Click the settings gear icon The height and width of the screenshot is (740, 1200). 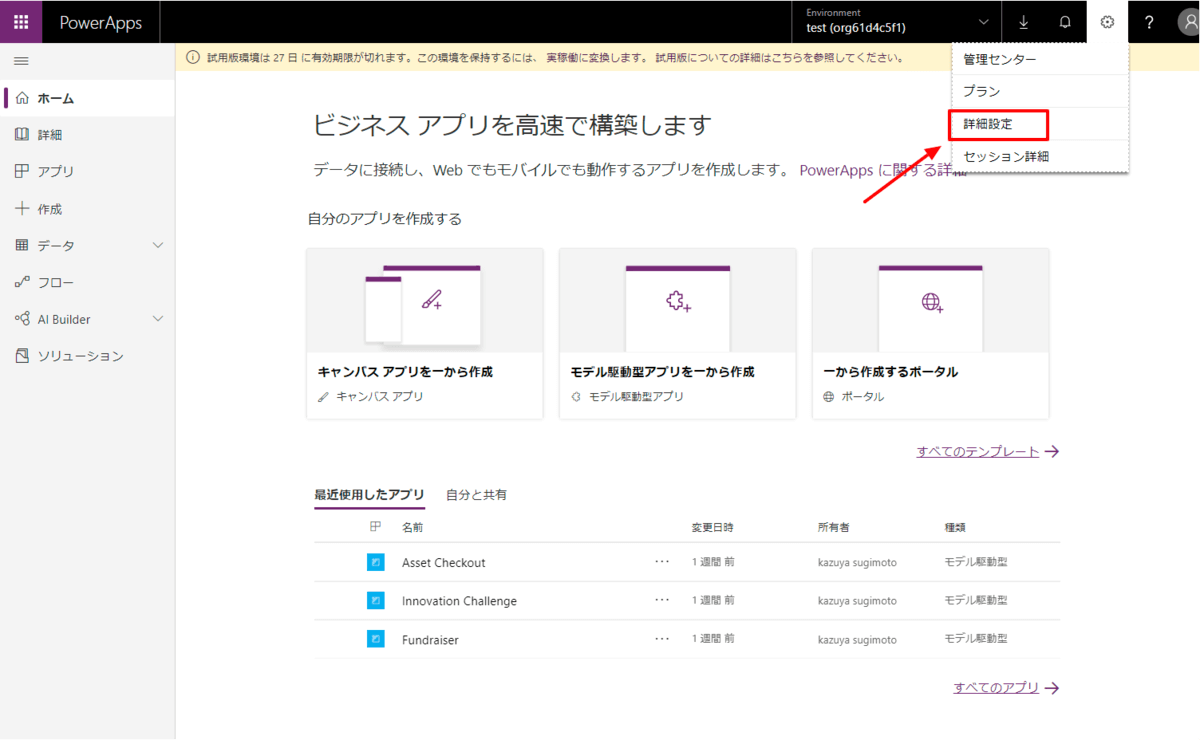(x=1107, y=22)
